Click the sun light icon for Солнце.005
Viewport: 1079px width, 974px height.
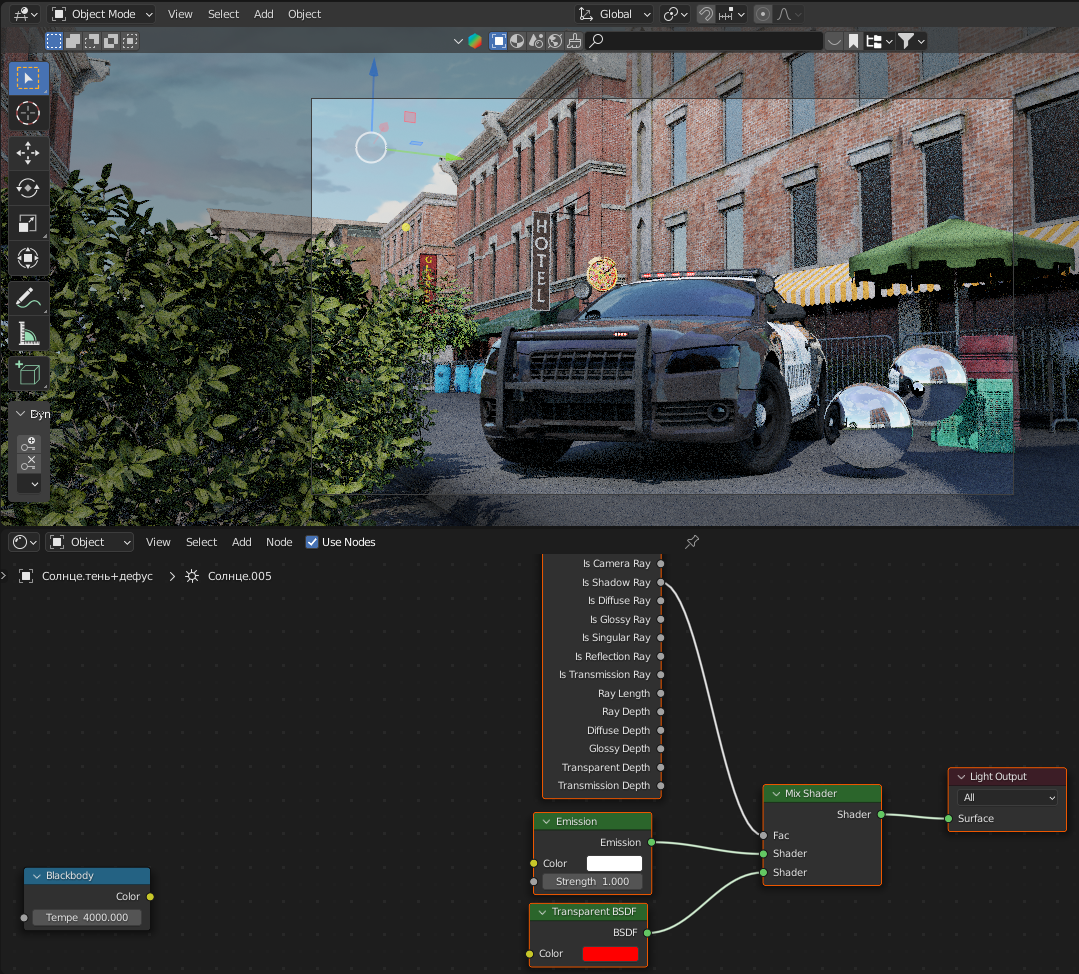tap(192, 576)
